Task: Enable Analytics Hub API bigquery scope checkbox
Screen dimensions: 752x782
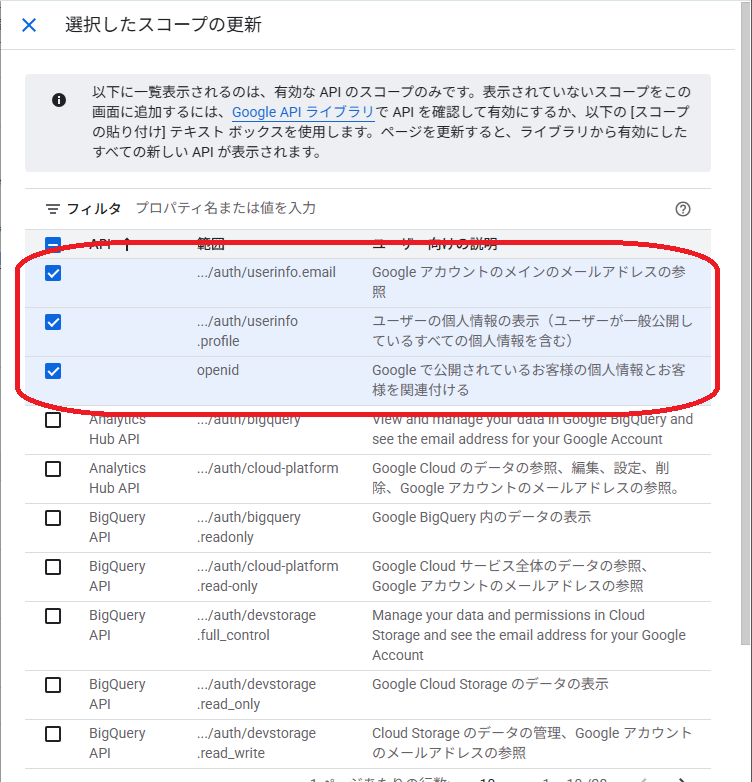Action: pos(53,420)
